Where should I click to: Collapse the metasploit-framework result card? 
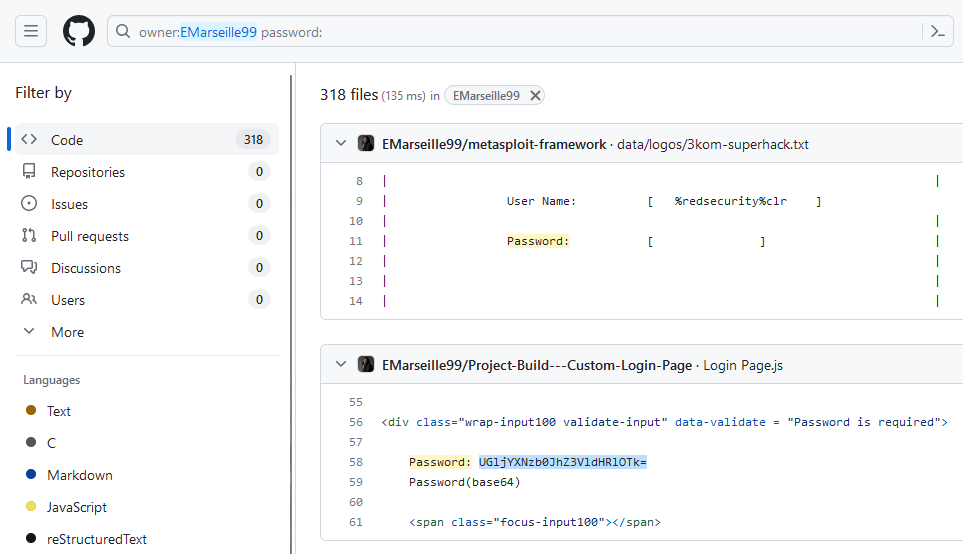click(x=341, y=143)
